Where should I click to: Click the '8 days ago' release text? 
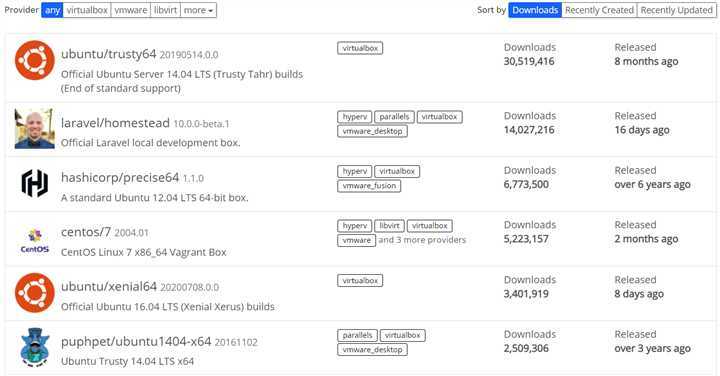click(x=639, y=294)
